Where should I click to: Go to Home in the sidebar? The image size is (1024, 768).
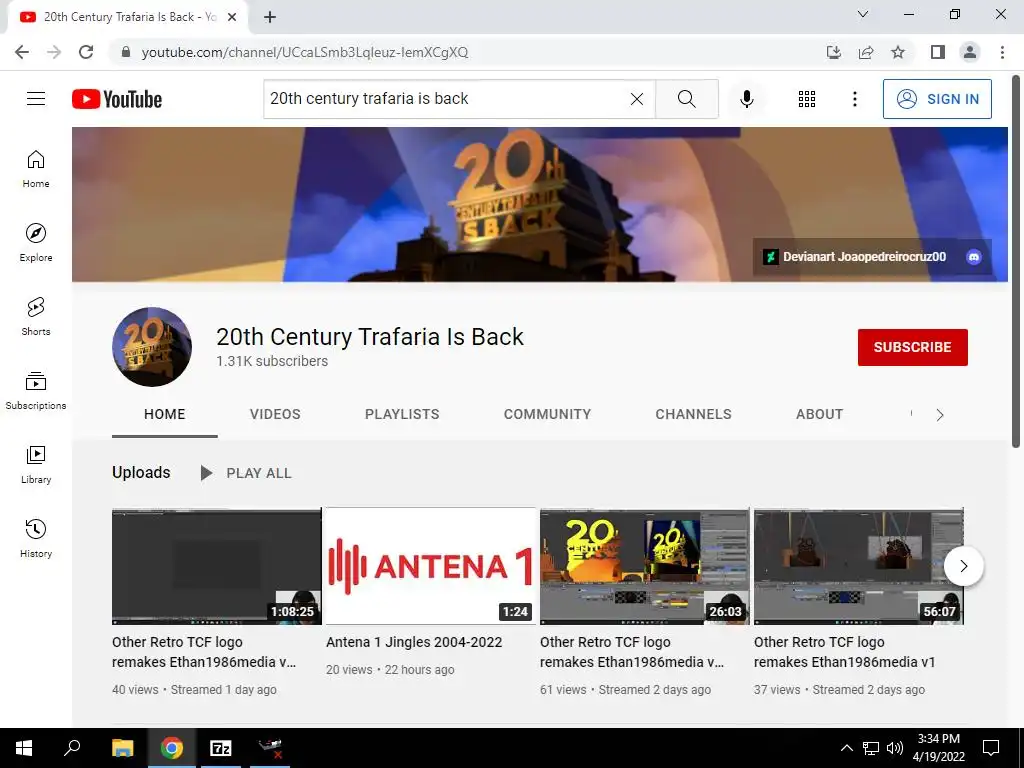tap(36, 169)
